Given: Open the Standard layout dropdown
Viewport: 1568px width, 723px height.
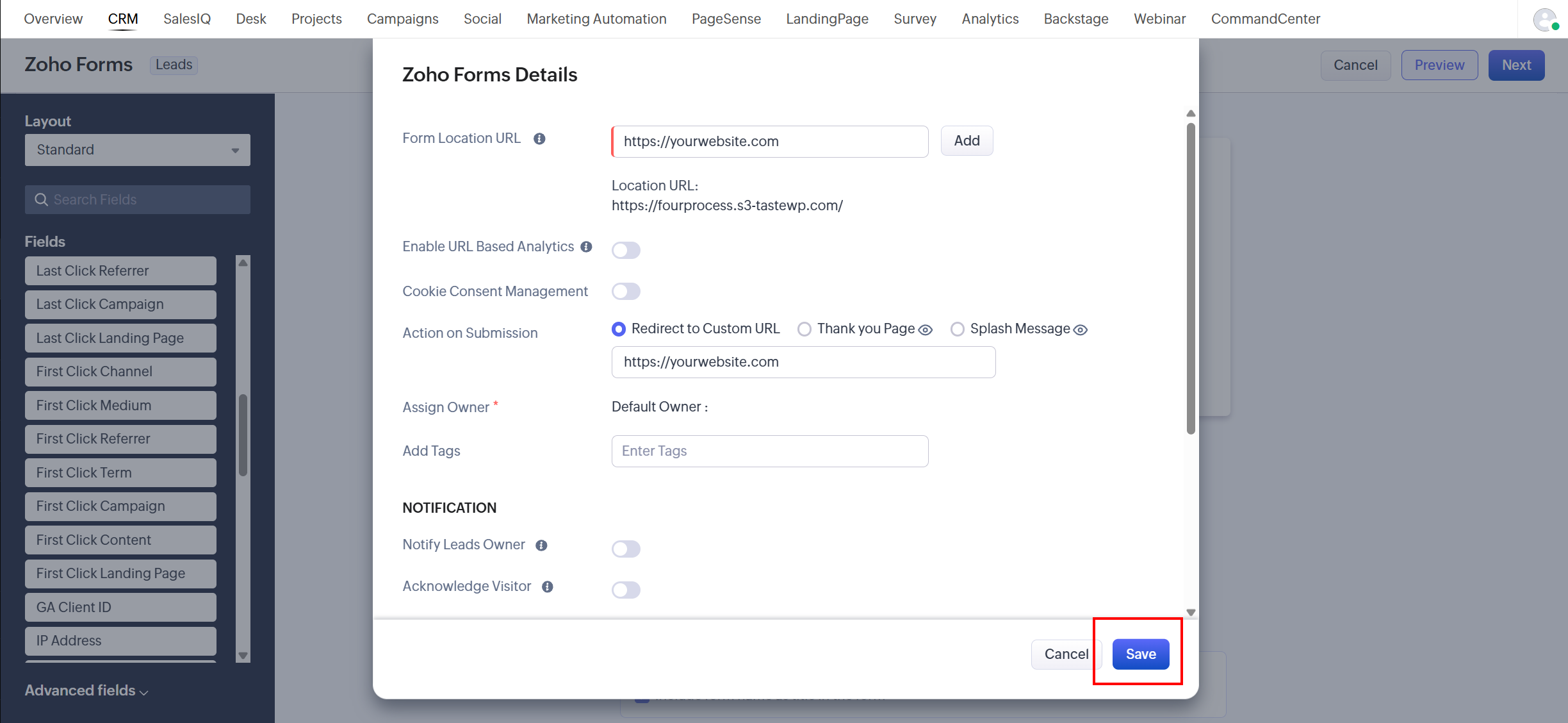Looking at the screenshot, I should [137, 150].
